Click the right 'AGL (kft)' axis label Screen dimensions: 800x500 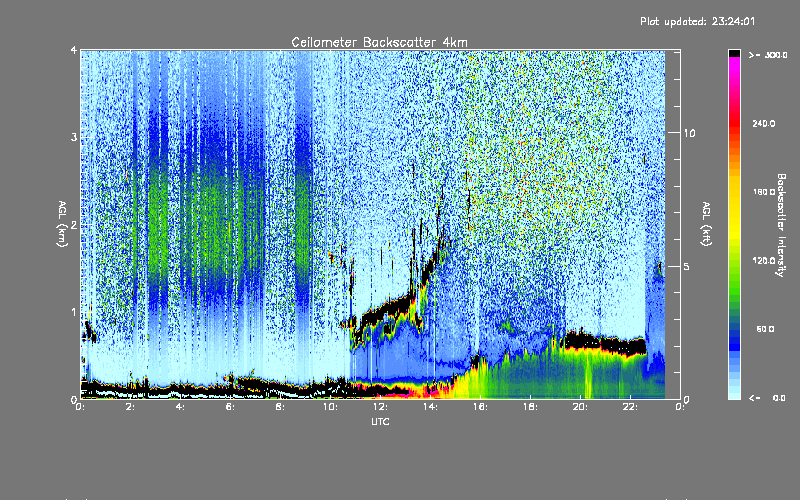tap(706, 224)
